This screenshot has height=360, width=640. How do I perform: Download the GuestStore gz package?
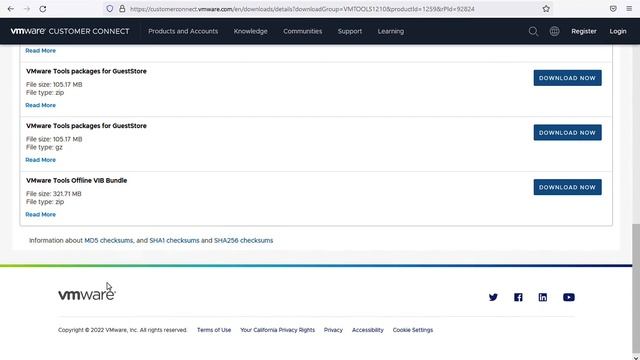tap(567, 133)
